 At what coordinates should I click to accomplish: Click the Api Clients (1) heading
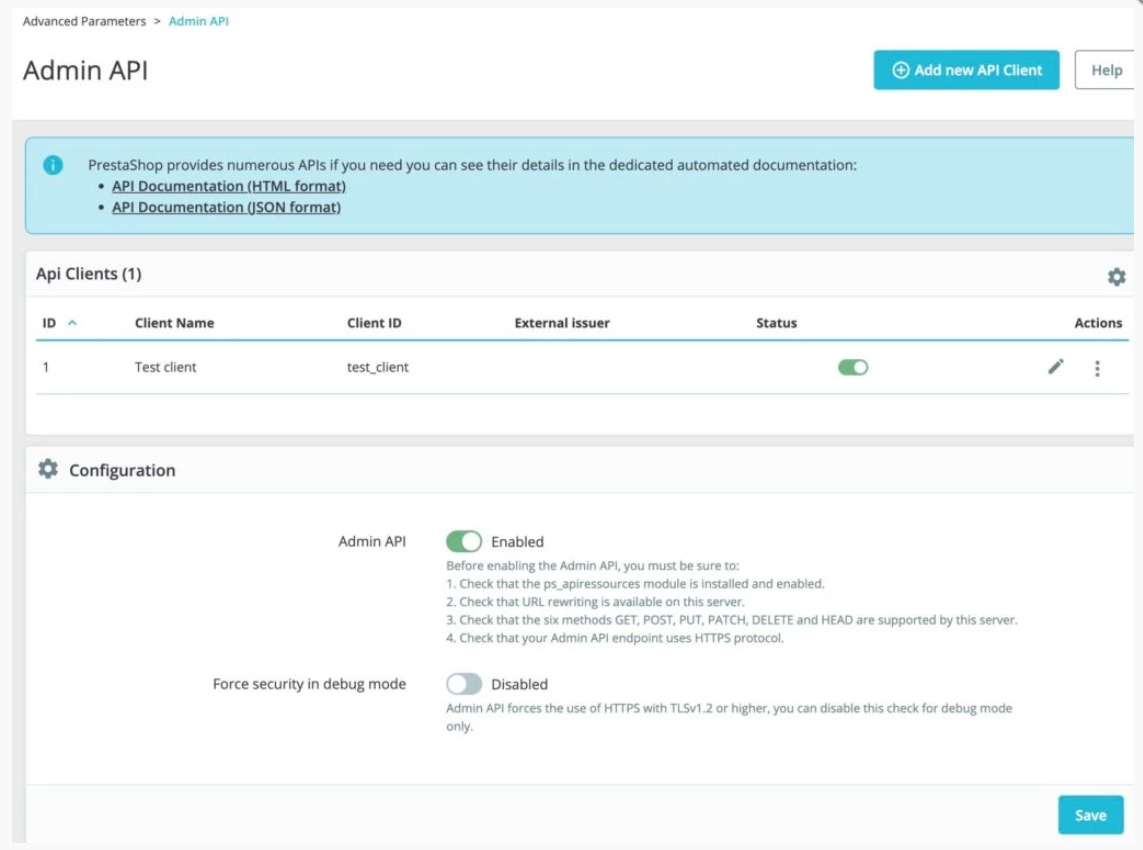pyautogui.click(x=89, y=274)
